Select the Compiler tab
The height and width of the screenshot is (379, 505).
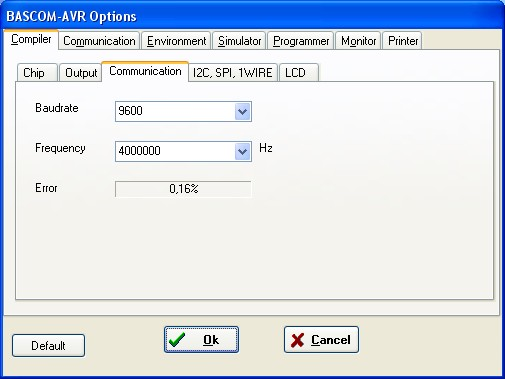pyautogui.click(x=31, y=39)
